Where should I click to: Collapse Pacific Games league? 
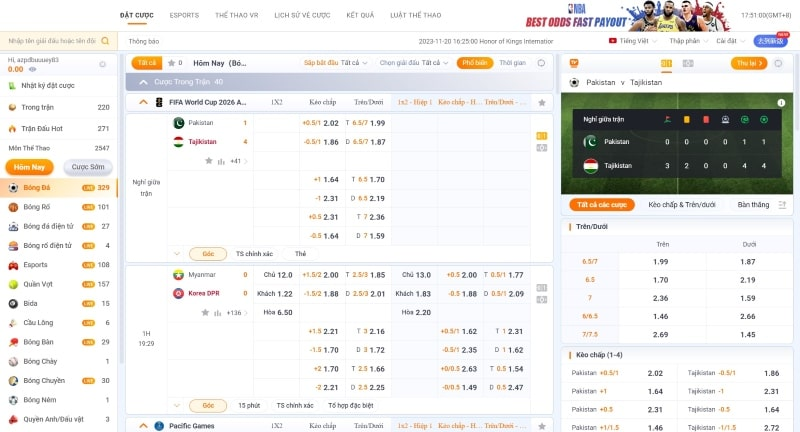[x=143, y=426]
